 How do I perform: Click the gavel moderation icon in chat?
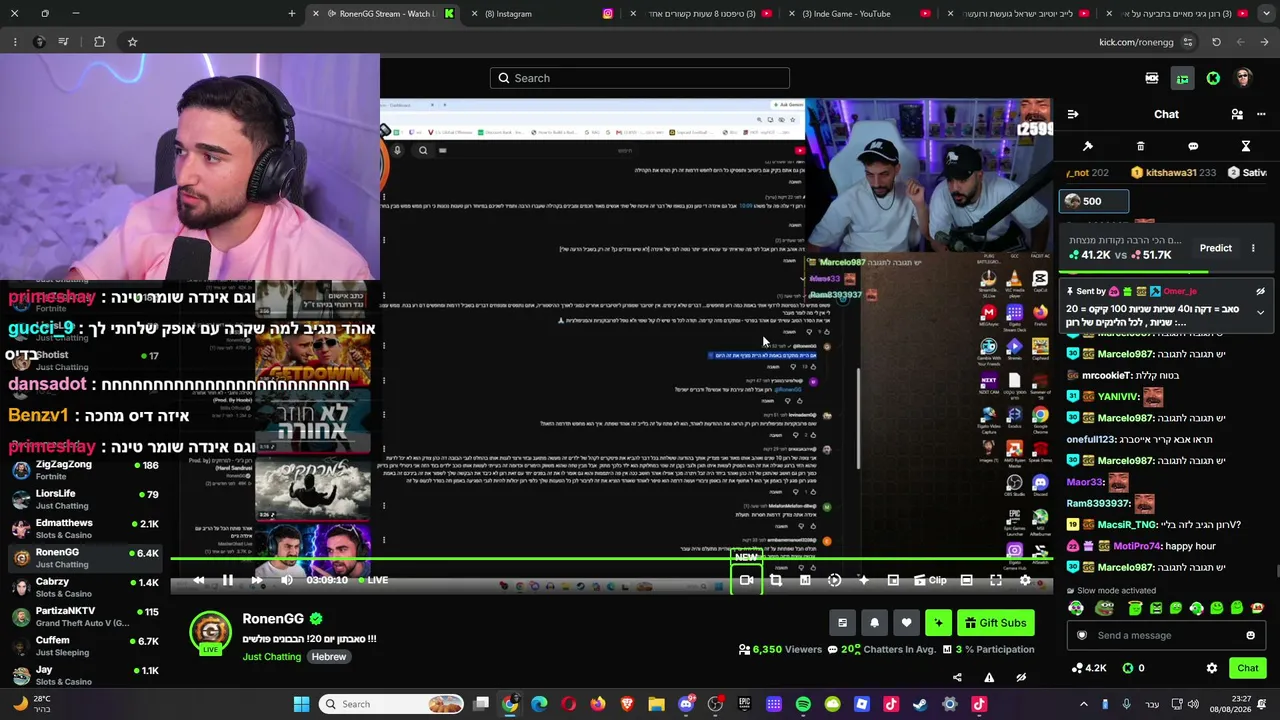(1088, 146)
